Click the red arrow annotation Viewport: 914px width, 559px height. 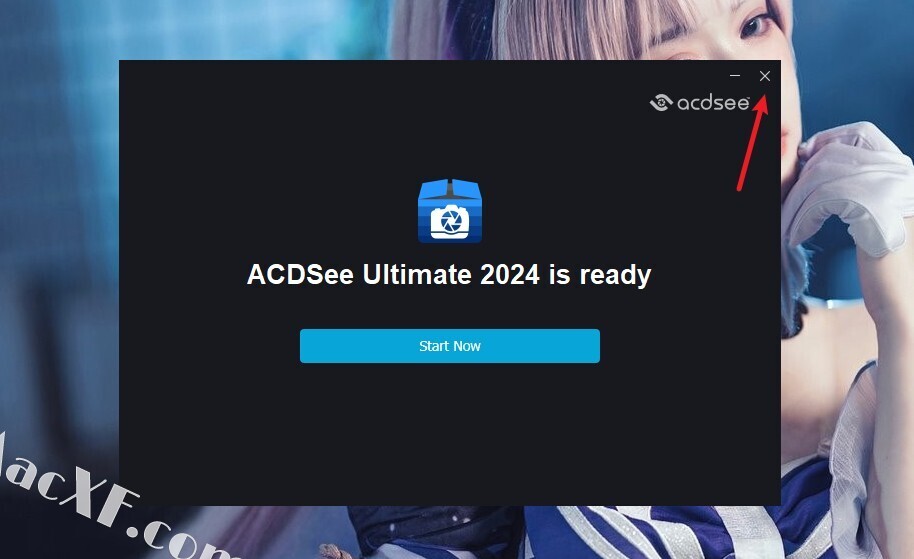coord(753,143)
